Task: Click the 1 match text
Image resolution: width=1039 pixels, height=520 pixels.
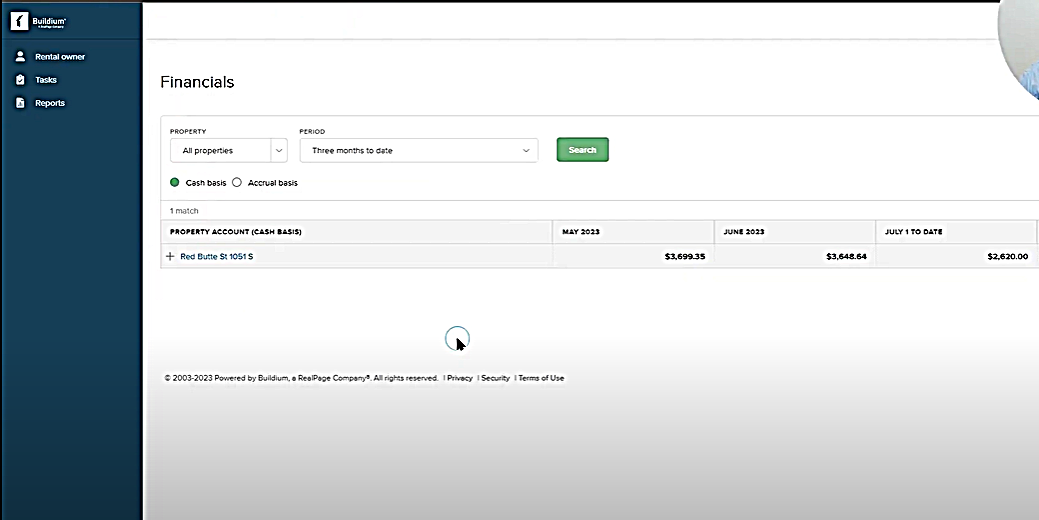Action: tap(184, 211)
